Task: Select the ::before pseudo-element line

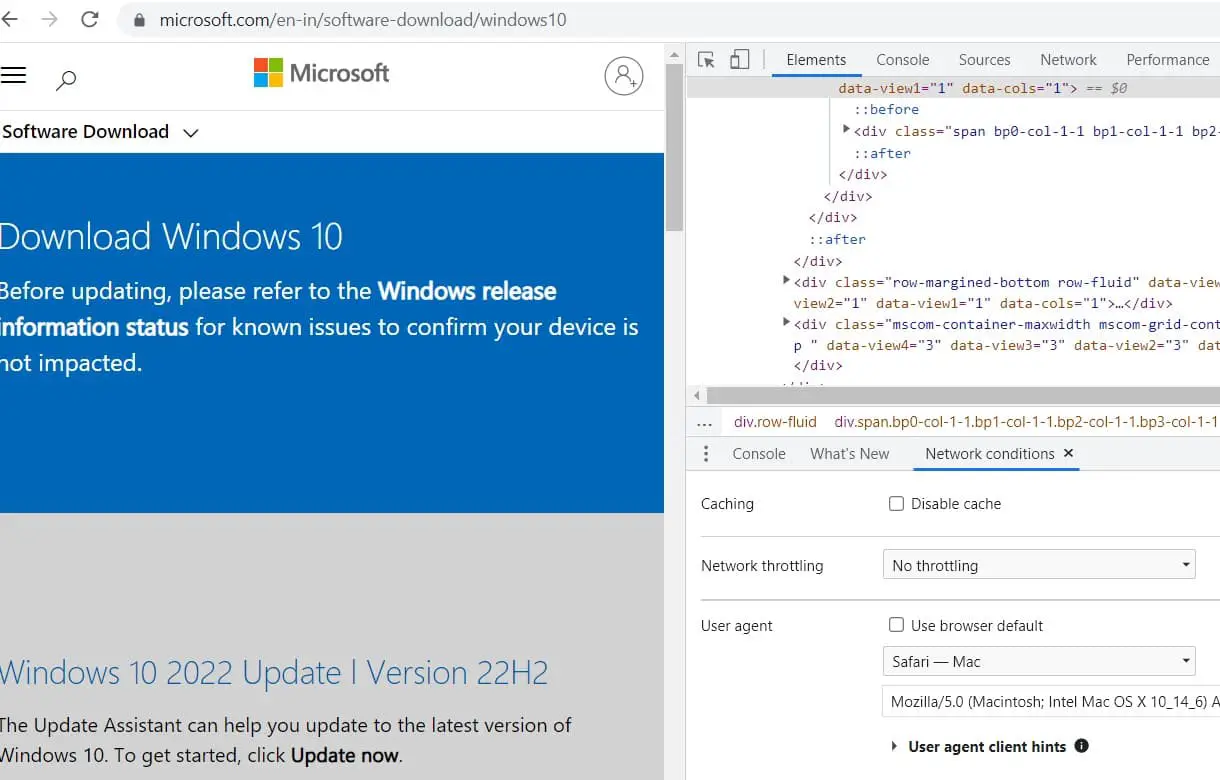Action: pos(886,109)
